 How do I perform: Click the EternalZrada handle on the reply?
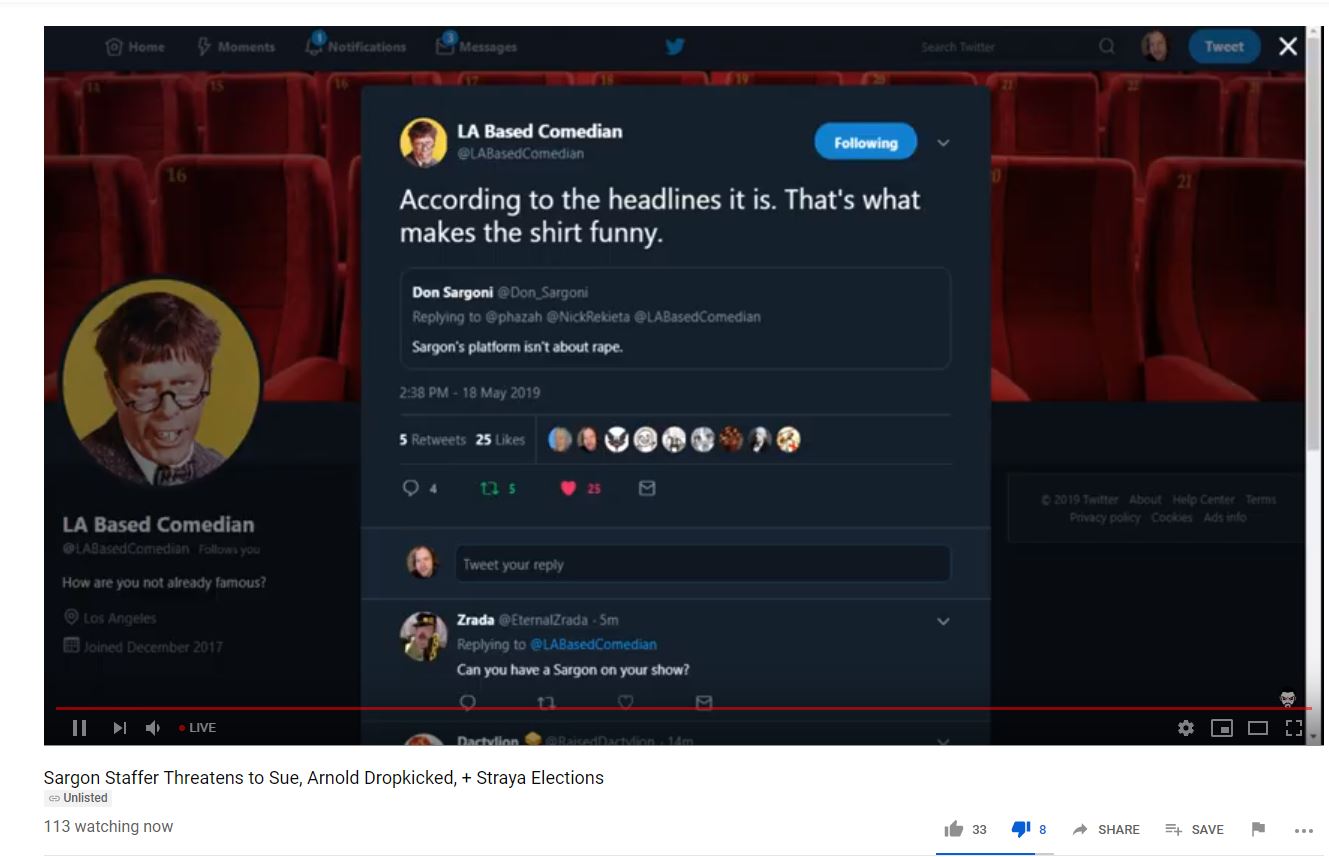546,620
